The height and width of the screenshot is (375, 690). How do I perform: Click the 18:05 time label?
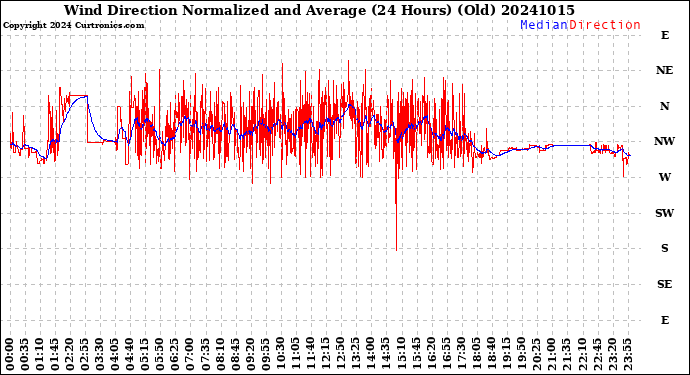point(476,354)
